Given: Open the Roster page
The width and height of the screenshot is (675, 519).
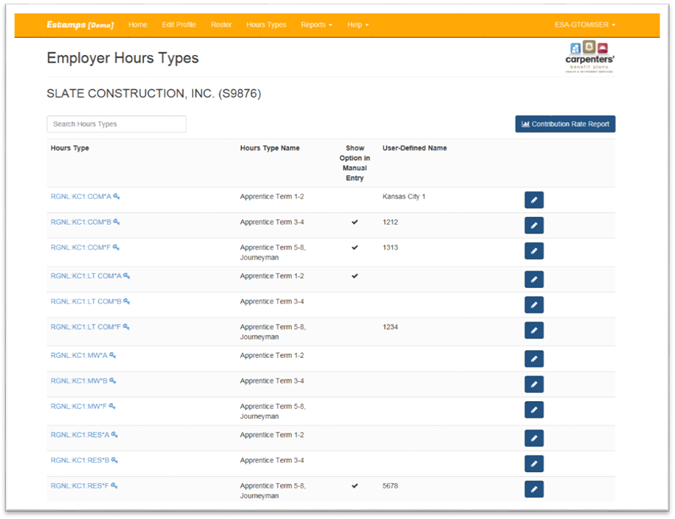Looking at the screenshot, I should click(222, 24).
